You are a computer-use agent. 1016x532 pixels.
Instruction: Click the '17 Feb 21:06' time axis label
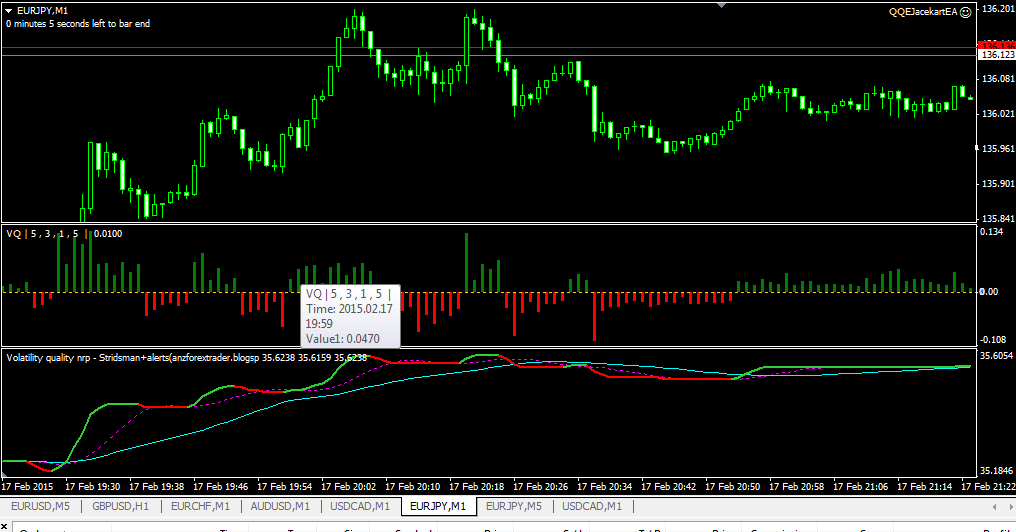click(860, 487)
